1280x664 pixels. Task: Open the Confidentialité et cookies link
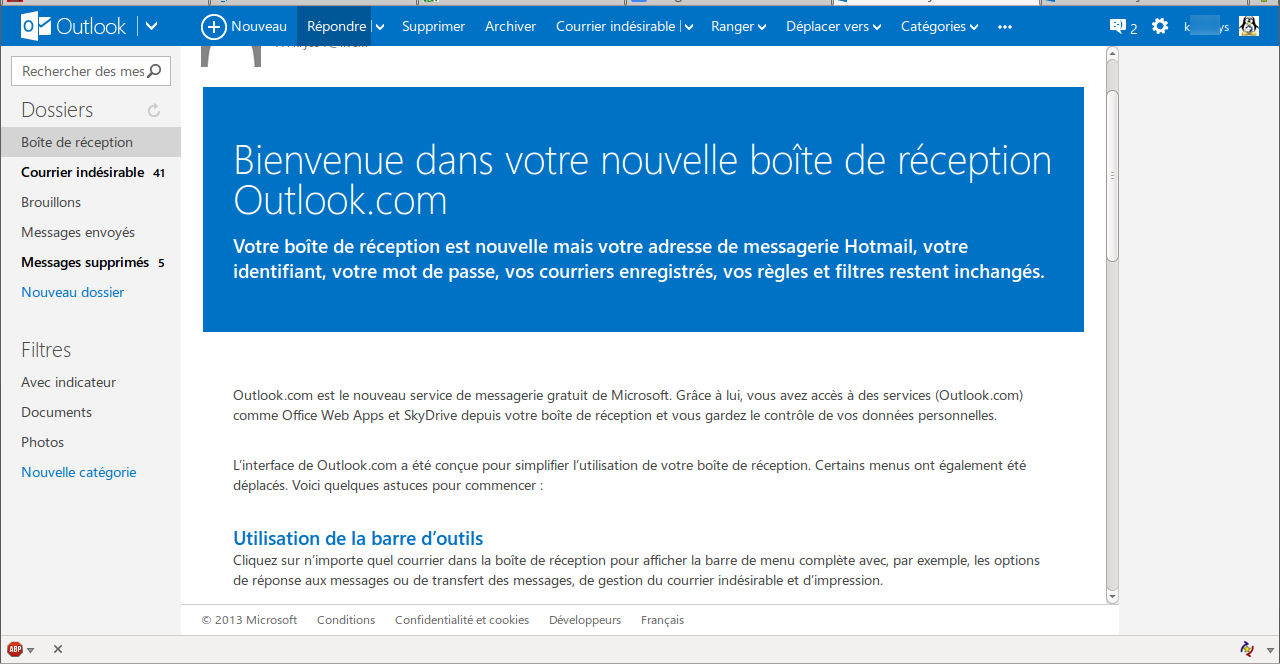(462, 620)
